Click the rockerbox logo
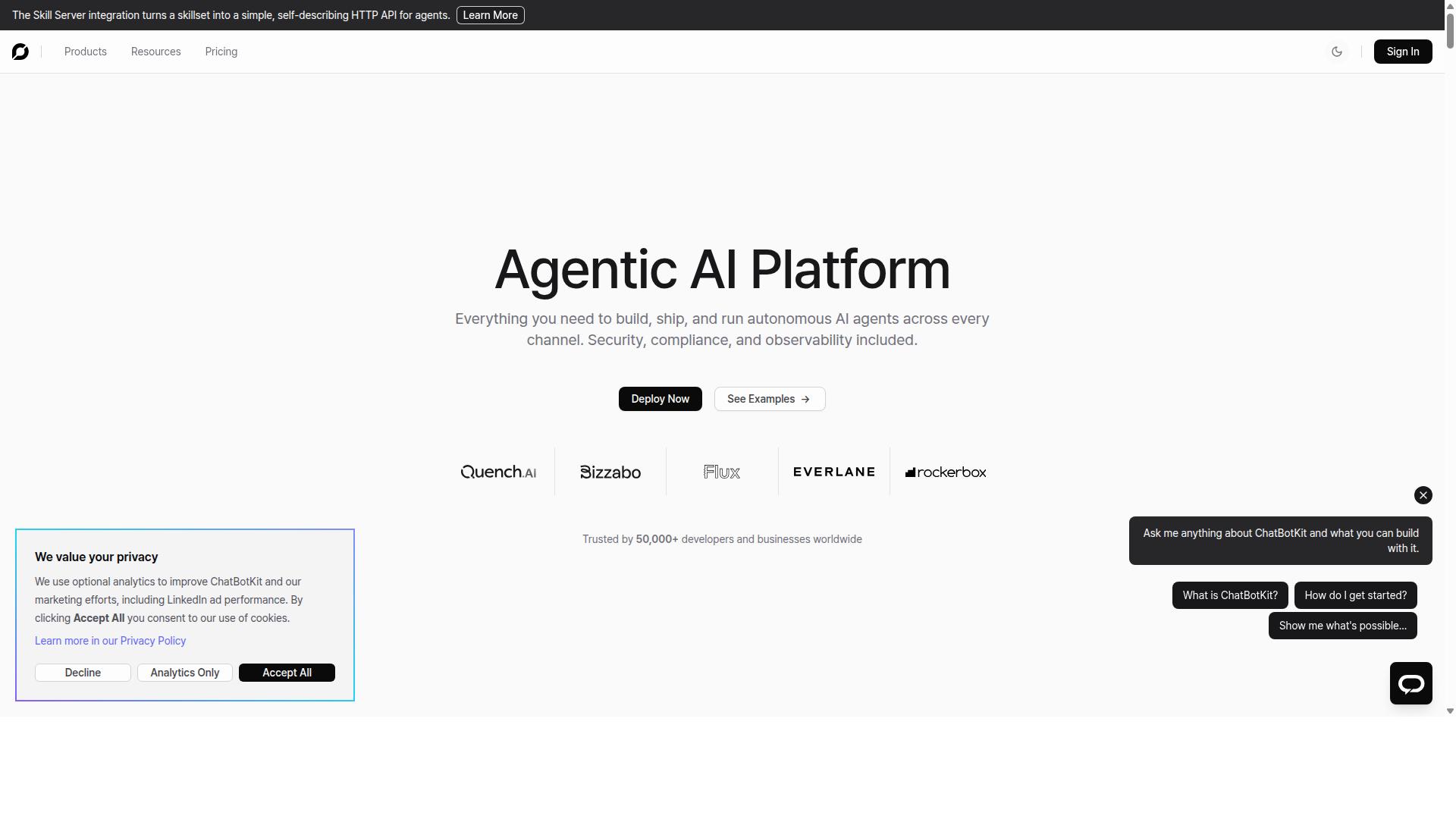 946,472
